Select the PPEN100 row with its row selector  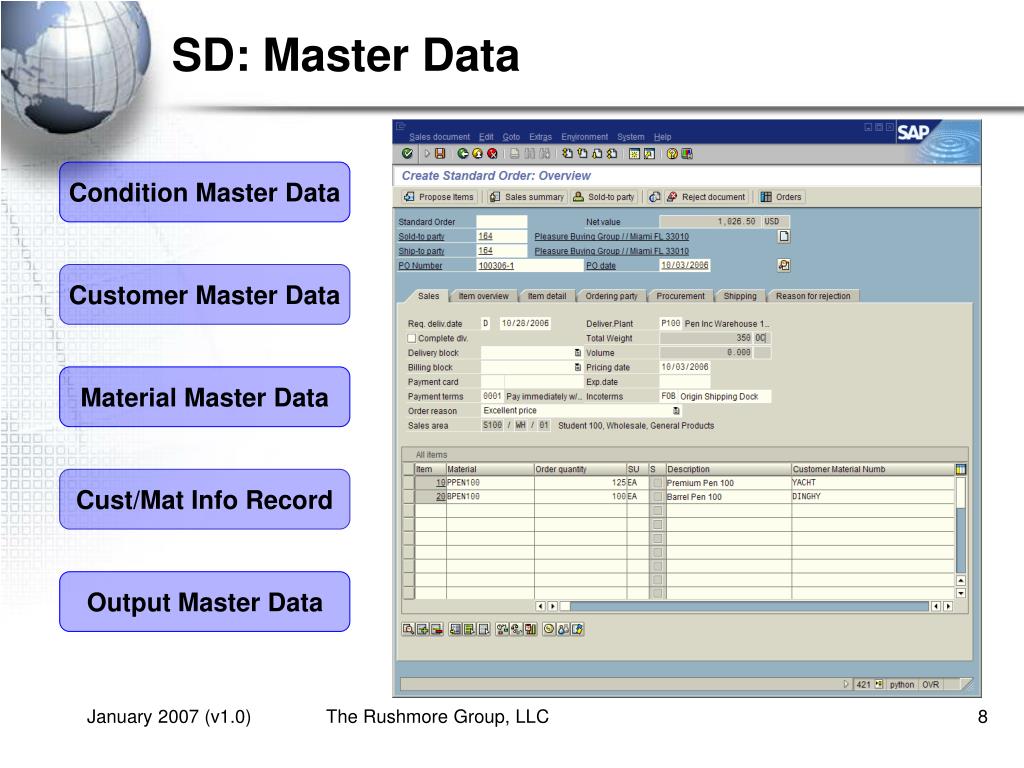tap(409, 483)
